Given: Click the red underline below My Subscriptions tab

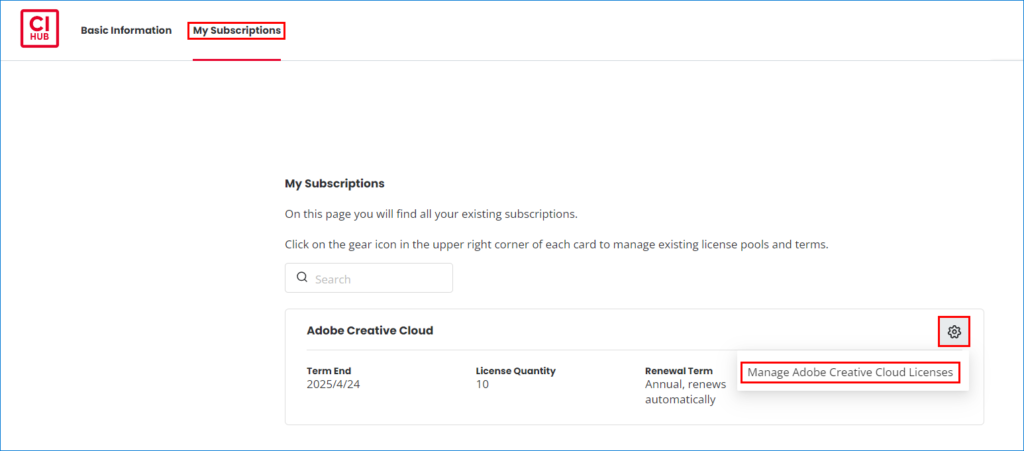Looking at the screenshot, I should pos(236,59).
